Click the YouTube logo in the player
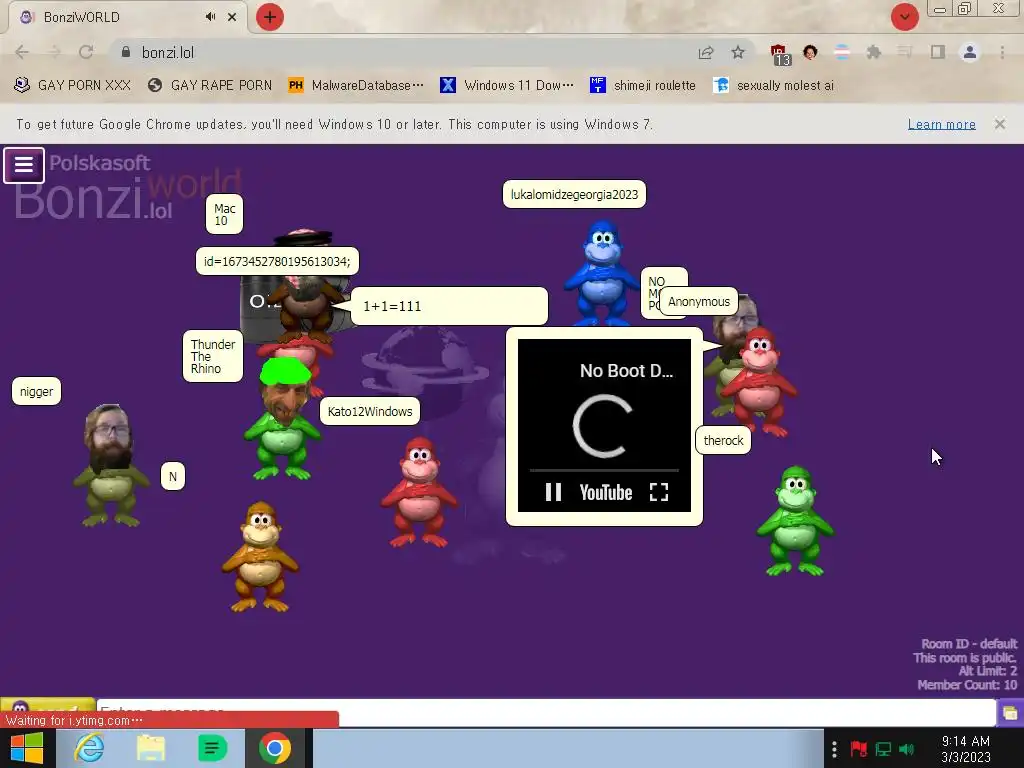 coord(605,492)
